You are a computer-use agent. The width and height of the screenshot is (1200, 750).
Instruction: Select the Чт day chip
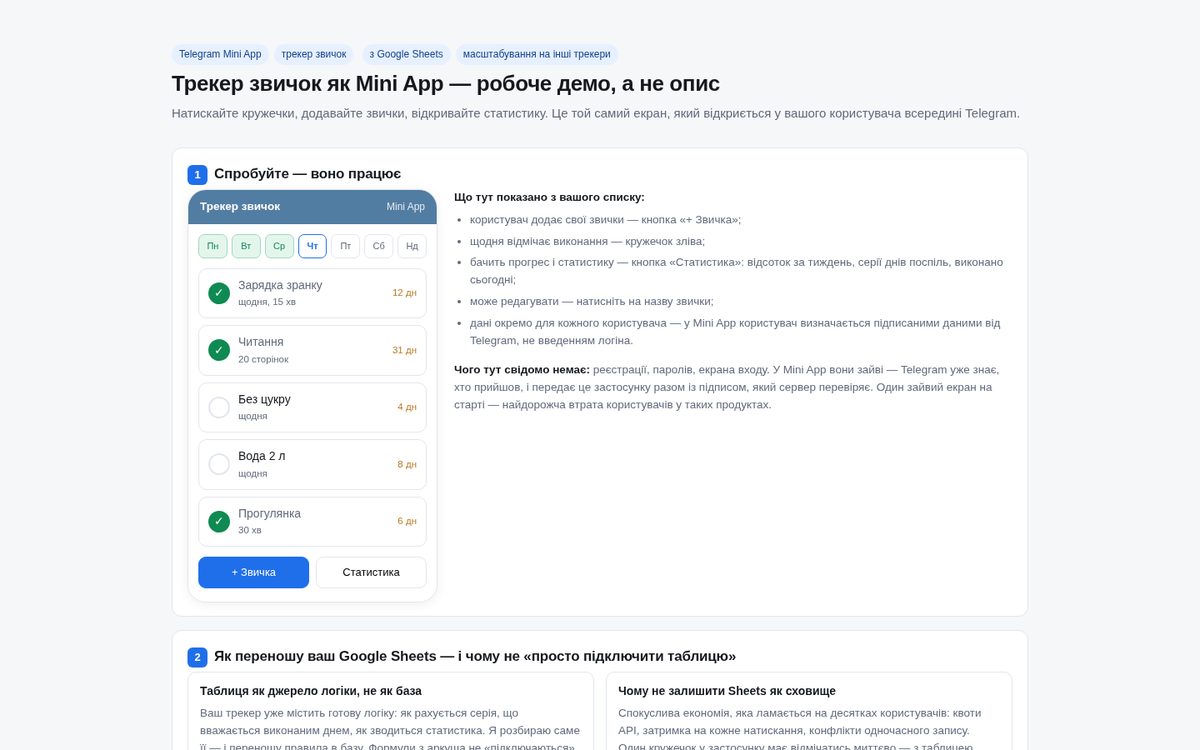(x=312, y=246)
